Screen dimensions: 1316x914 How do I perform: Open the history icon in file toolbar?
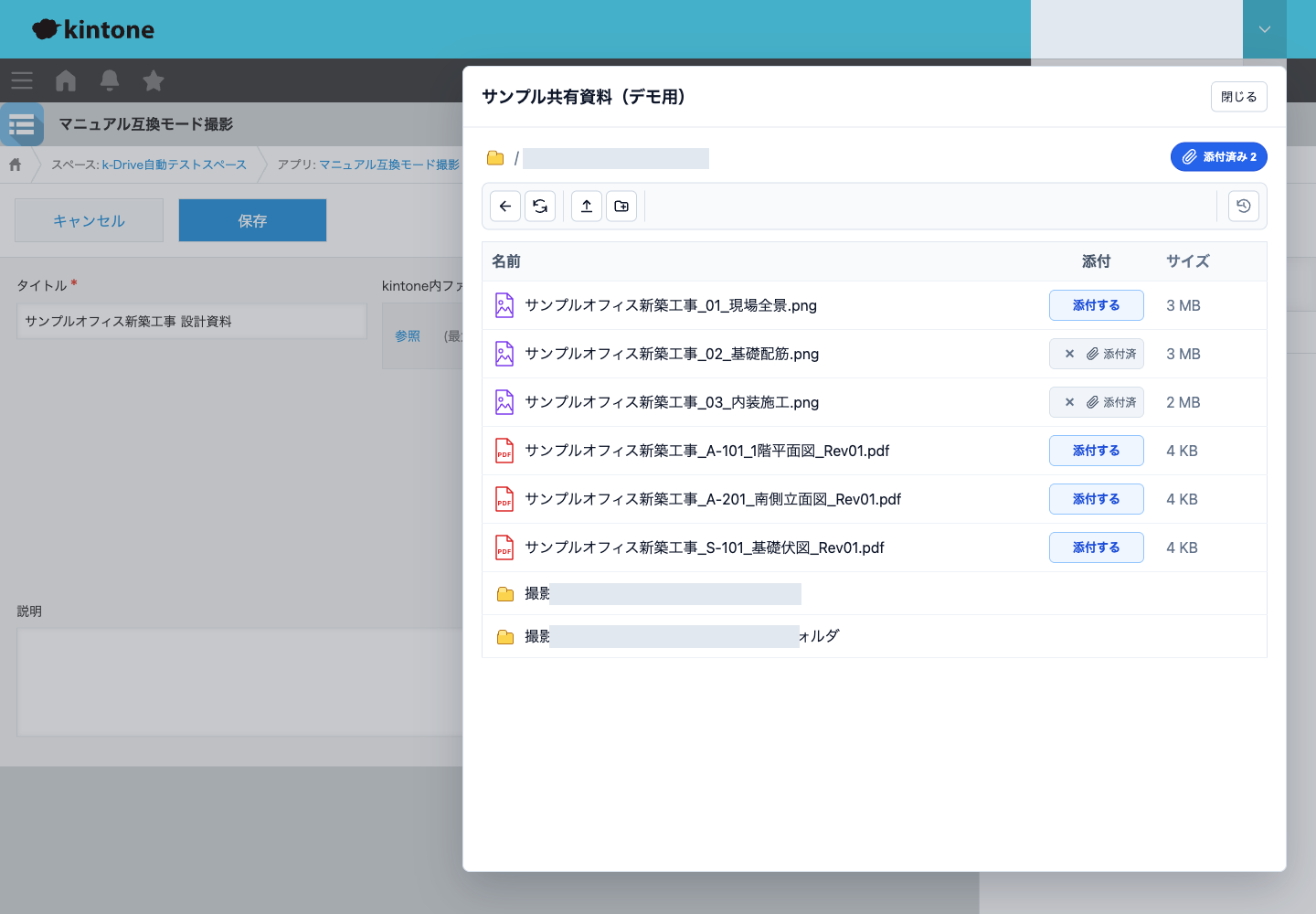coord(1244,207)
